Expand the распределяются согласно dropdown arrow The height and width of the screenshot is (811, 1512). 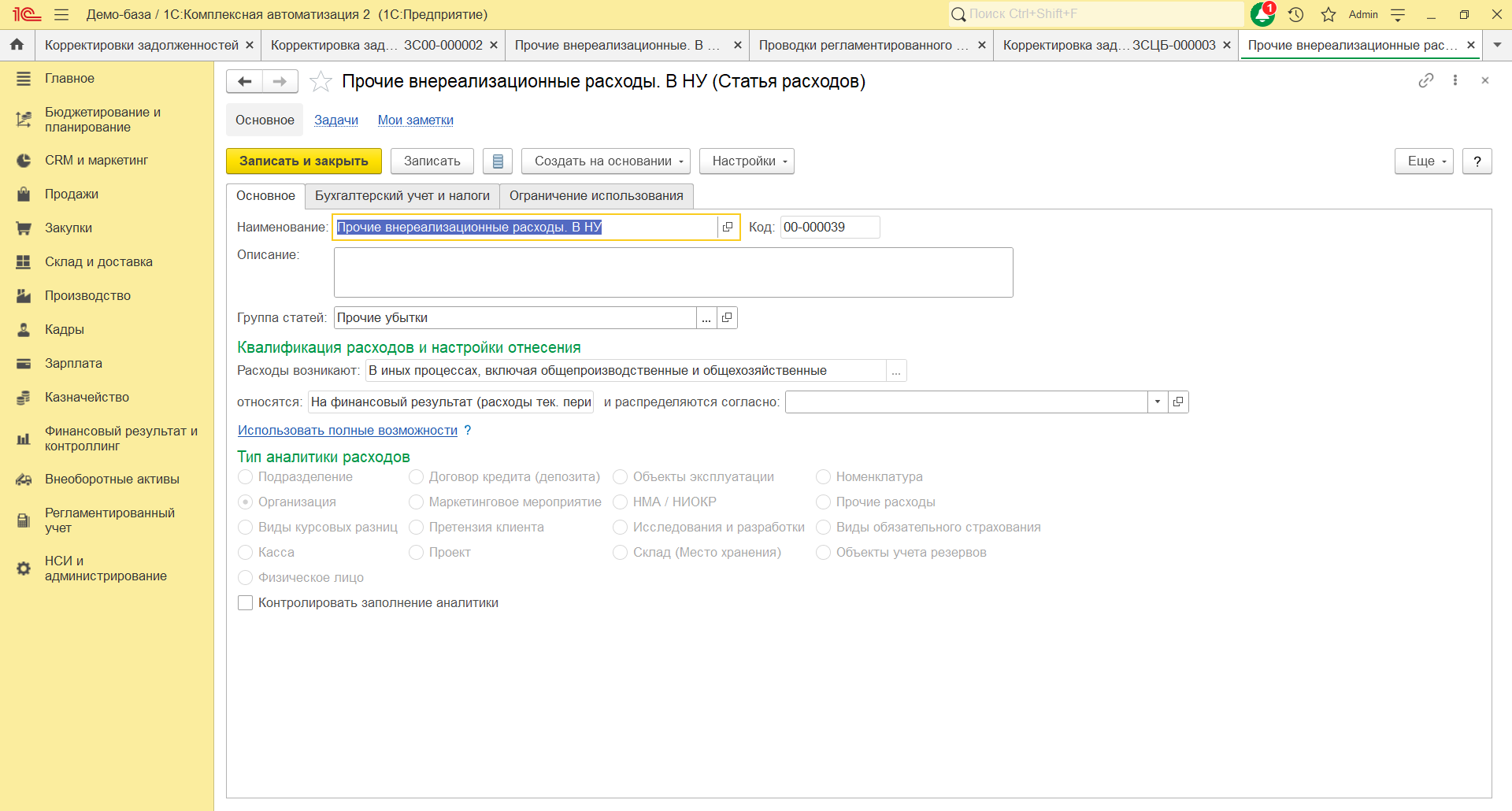tap(1157, 402)
